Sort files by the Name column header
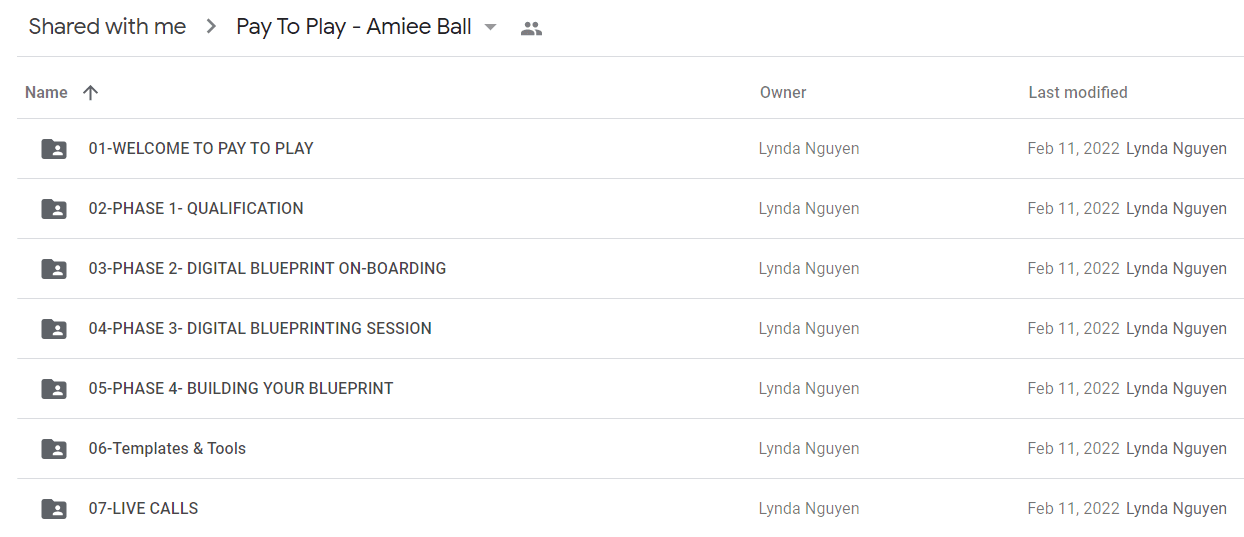 click(46, 92)
